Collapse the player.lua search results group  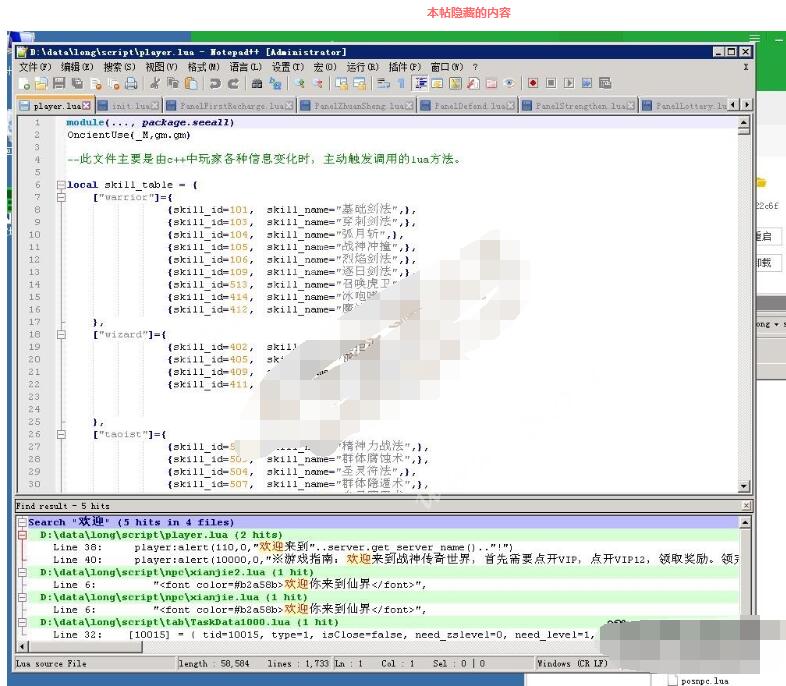[23, 535]
